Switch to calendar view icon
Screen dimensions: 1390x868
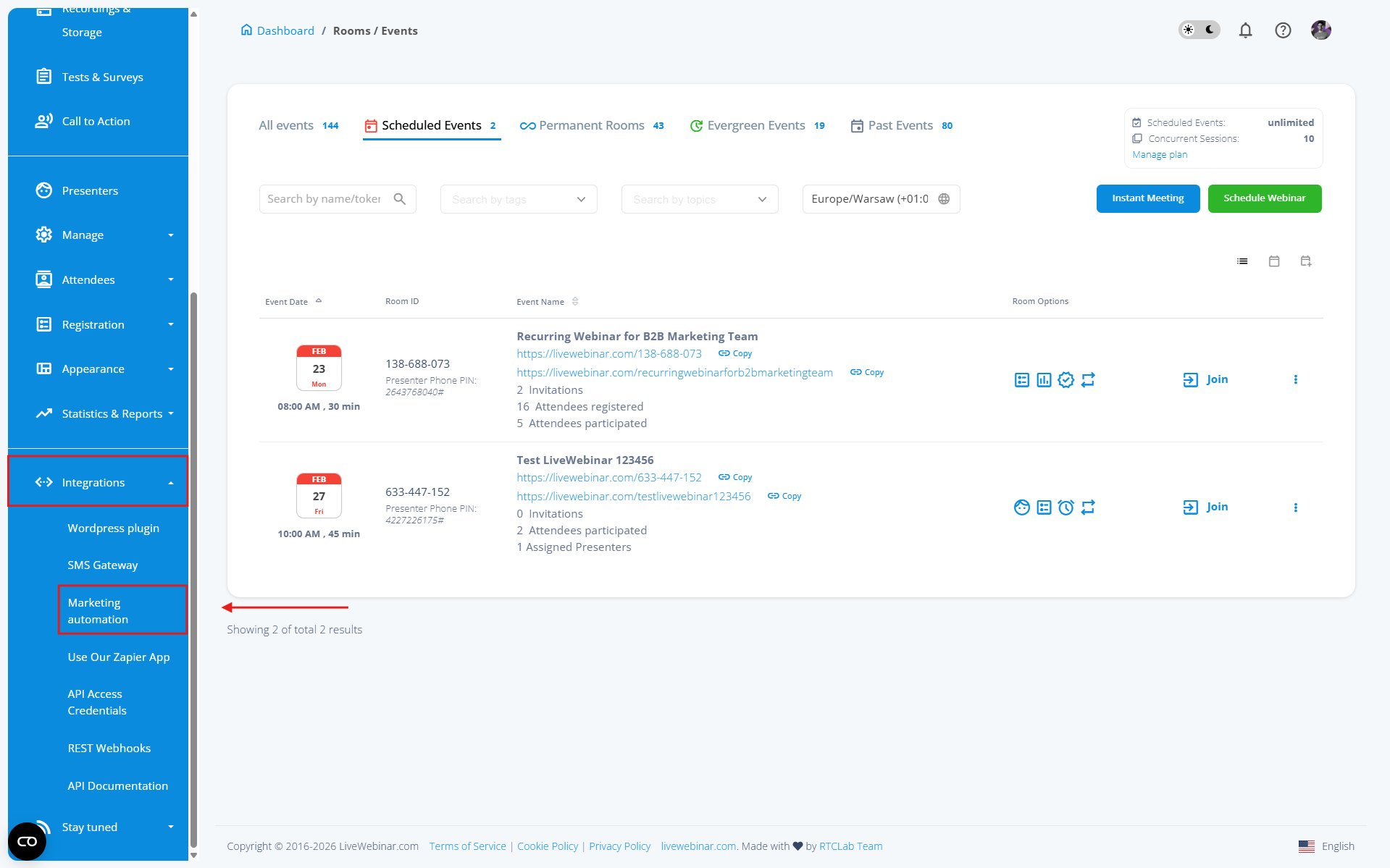pyautogui.click(x=1274, y=261)
